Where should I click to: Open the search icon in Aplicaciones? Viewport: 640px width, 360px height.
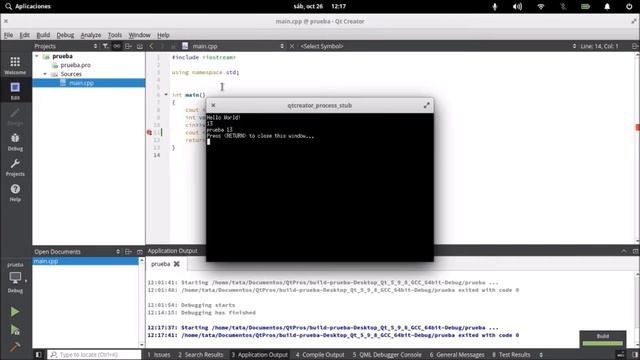tap(8, 6)
